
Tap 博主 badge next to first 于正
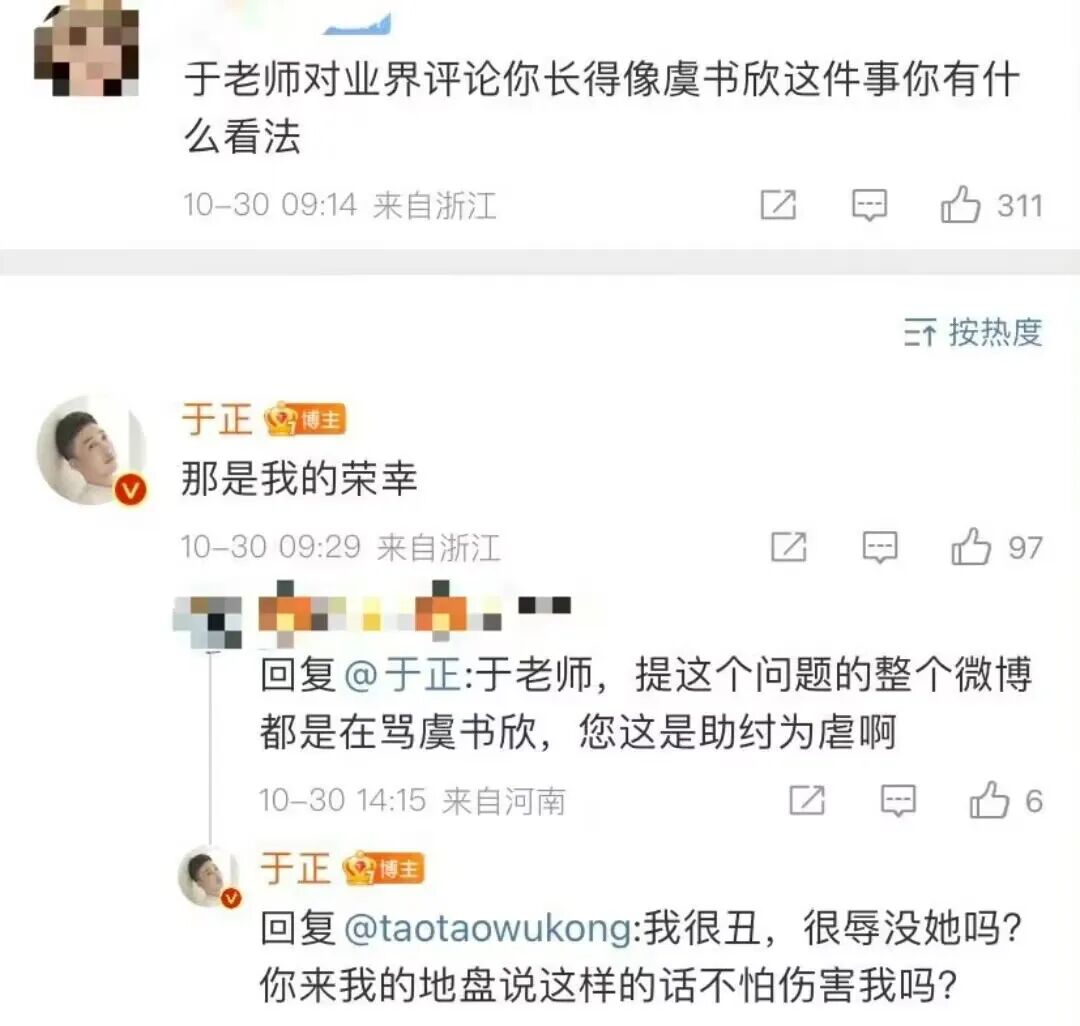click(x=305, y=419)
